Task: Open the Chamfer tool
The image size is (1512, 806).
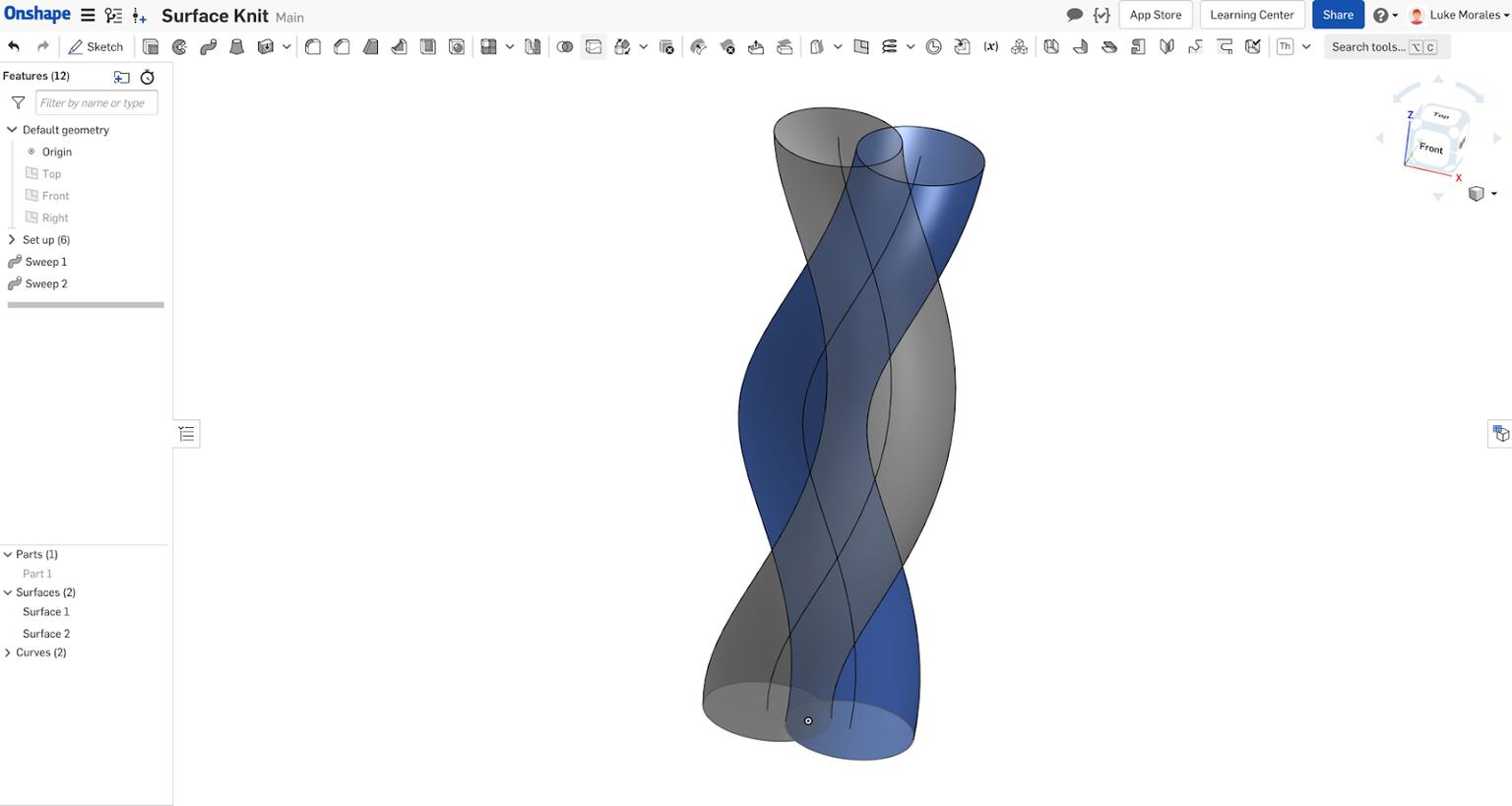Action: (x=342, y=46)
